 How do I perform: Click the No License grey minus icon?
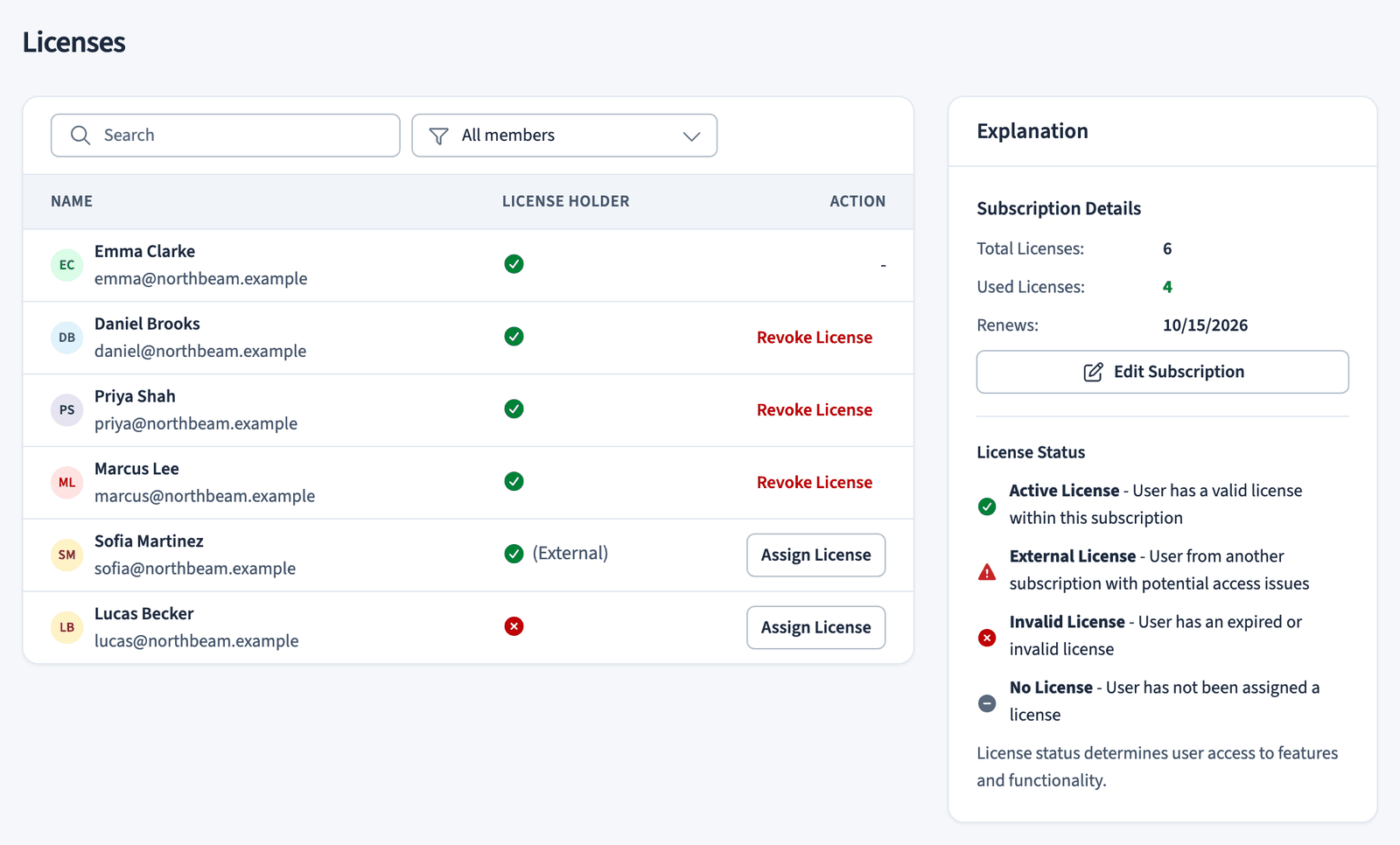[987, 703]
